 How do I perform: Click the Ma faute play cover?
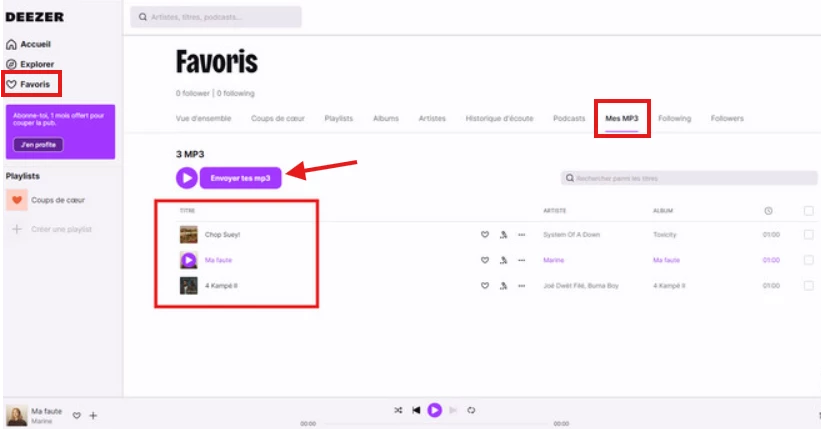[188, 260]
